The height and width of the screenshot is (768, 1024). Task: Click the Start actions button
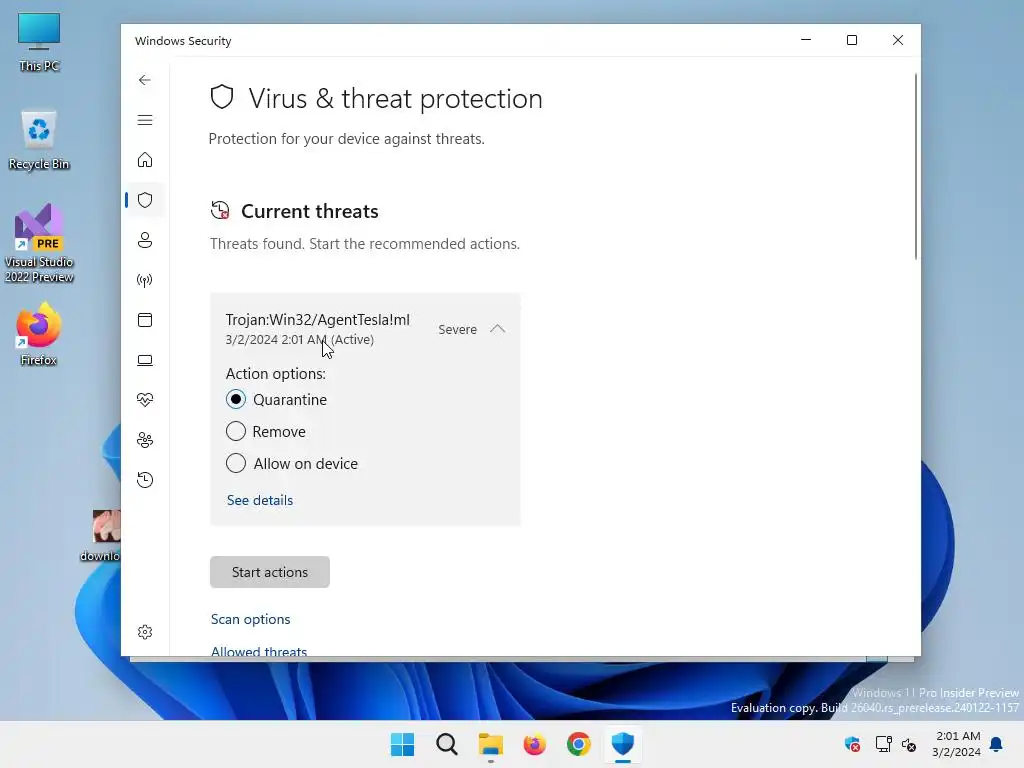(x=270, y=572)
